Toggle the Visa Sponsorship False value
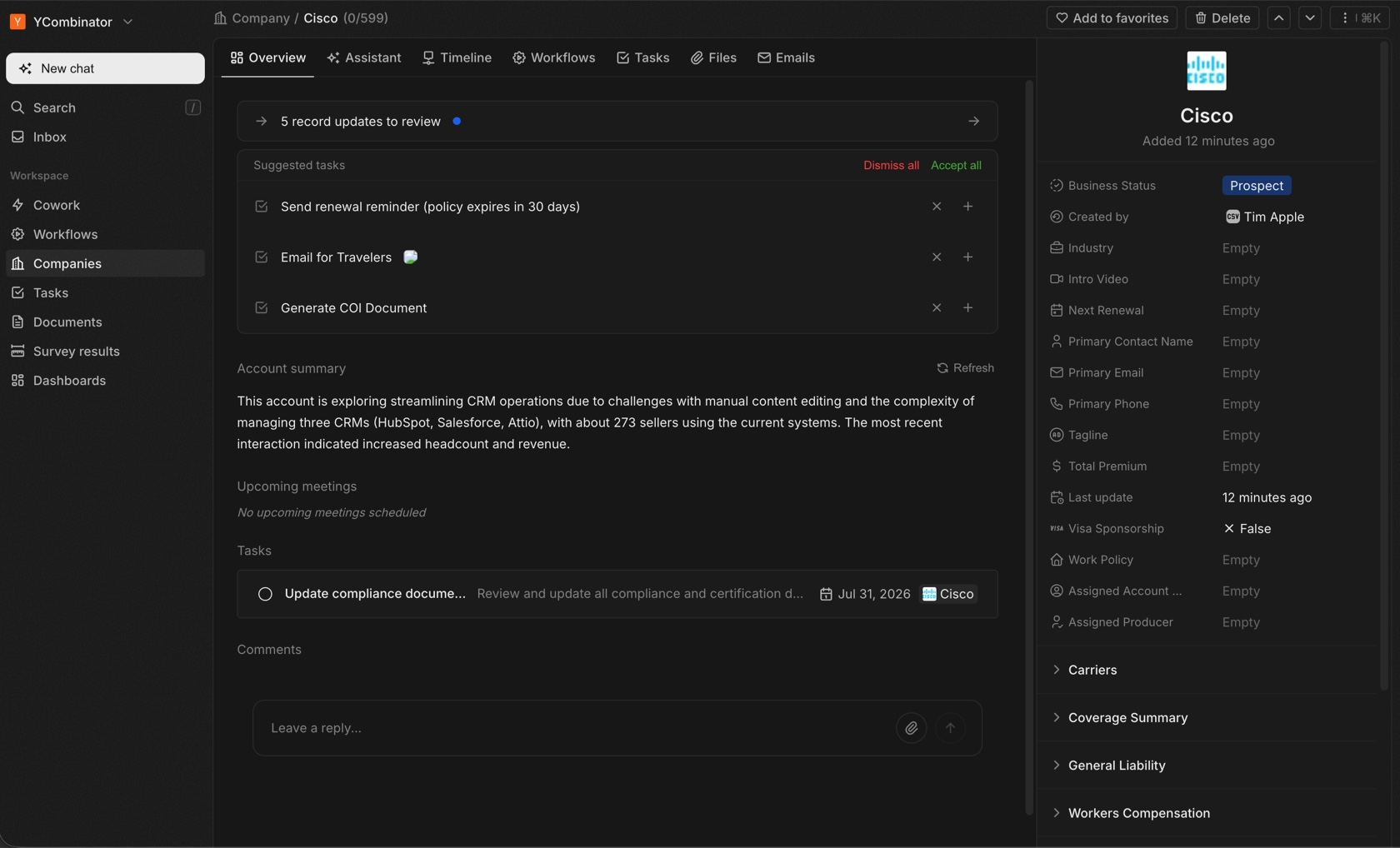Viewport: 1400px width, 848px height. coord(1247,529)
